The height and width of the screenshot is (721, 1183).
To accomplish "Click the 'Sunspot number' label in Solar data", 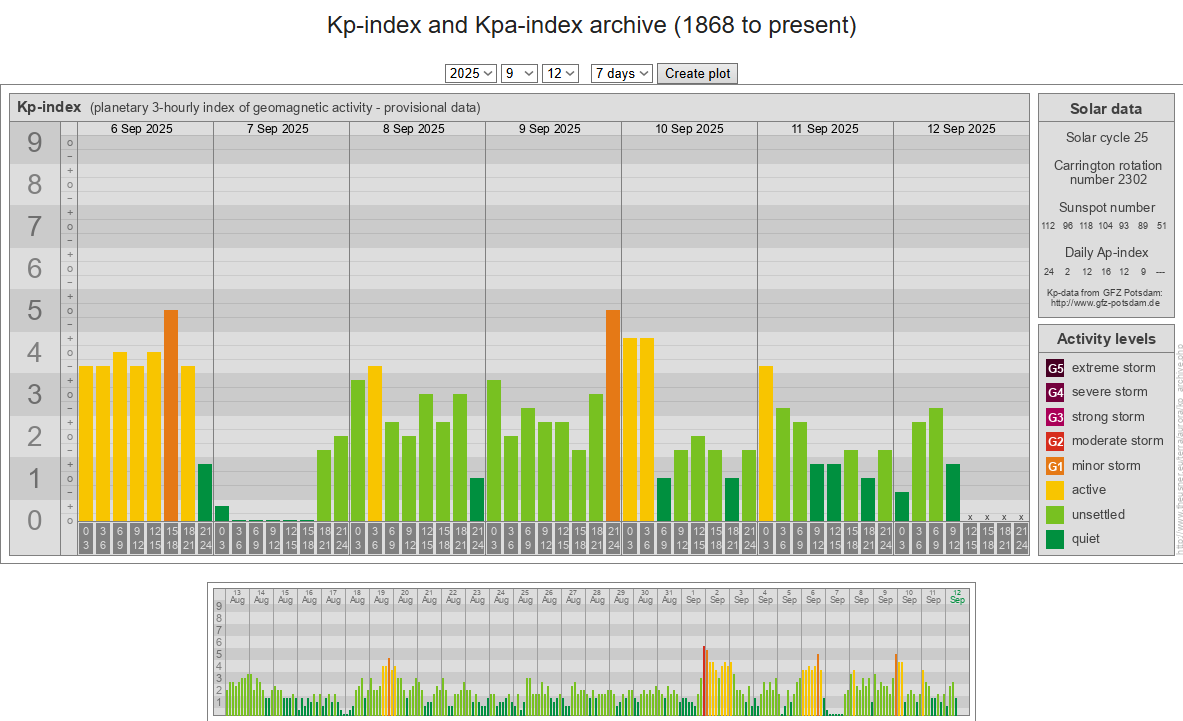I will pos(1105,208).
